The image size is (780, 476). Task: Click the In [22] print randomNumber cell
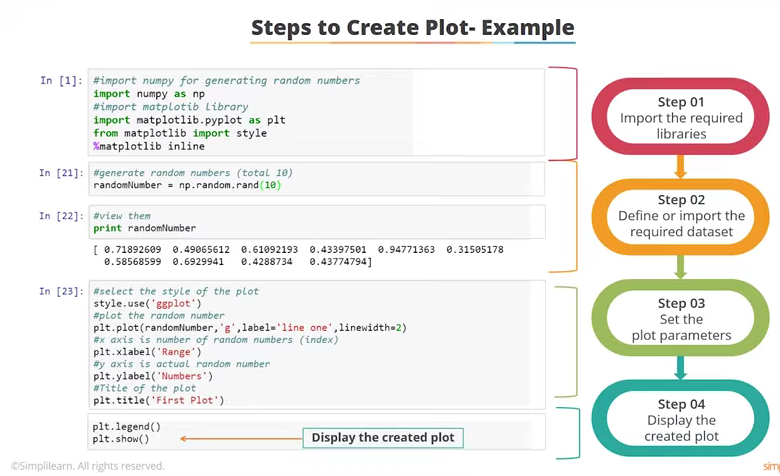tap(317, 221)
